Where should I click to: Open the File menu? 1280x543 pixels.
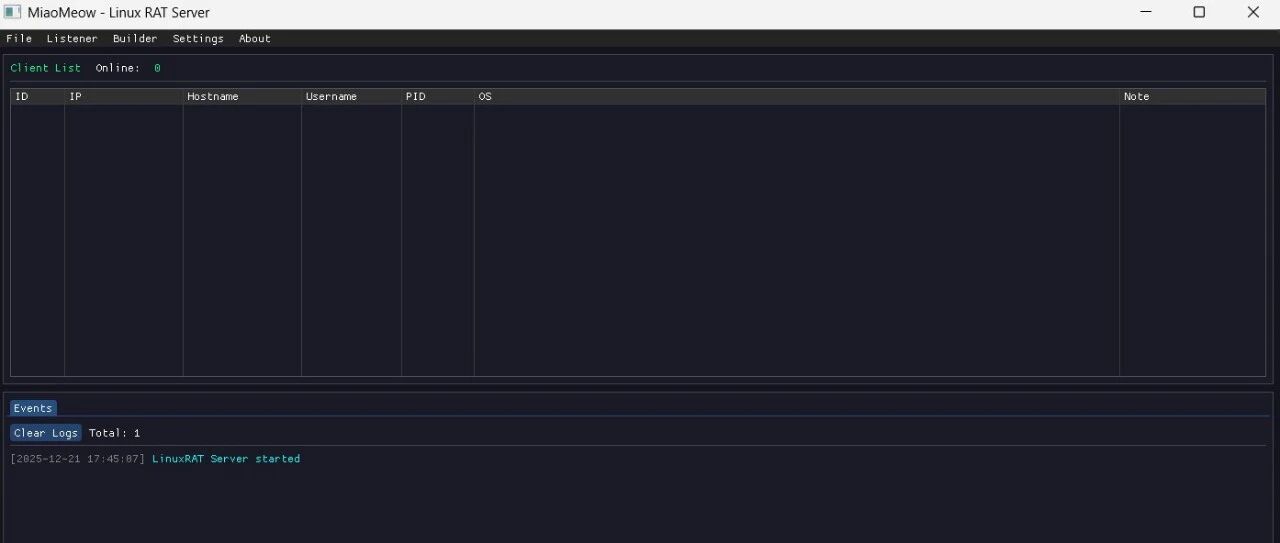[x=19, y=39]
